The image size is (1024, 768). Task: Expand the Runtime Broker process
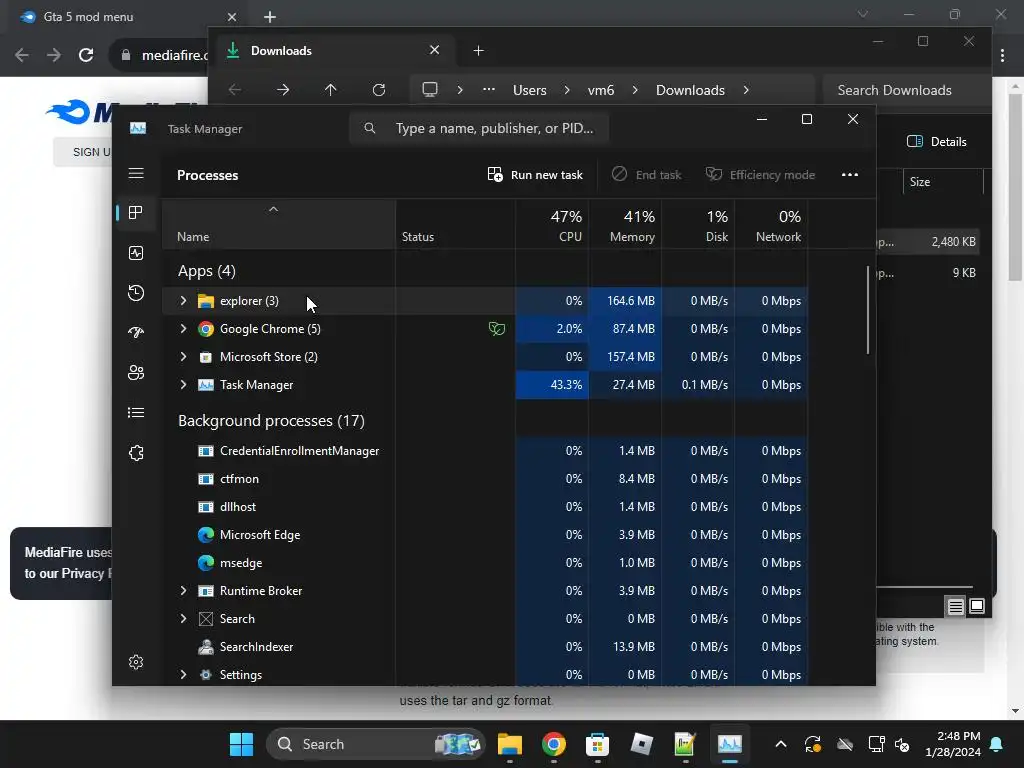tap(184, 590)
